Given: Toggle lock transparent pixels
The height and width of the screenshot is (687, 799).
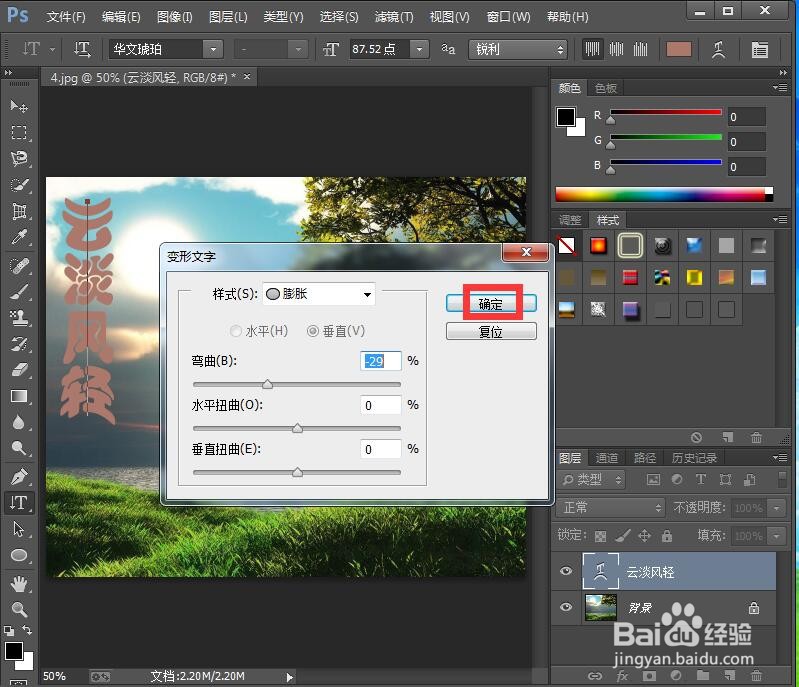Looking at the screenshot, I should click(601, 536).
